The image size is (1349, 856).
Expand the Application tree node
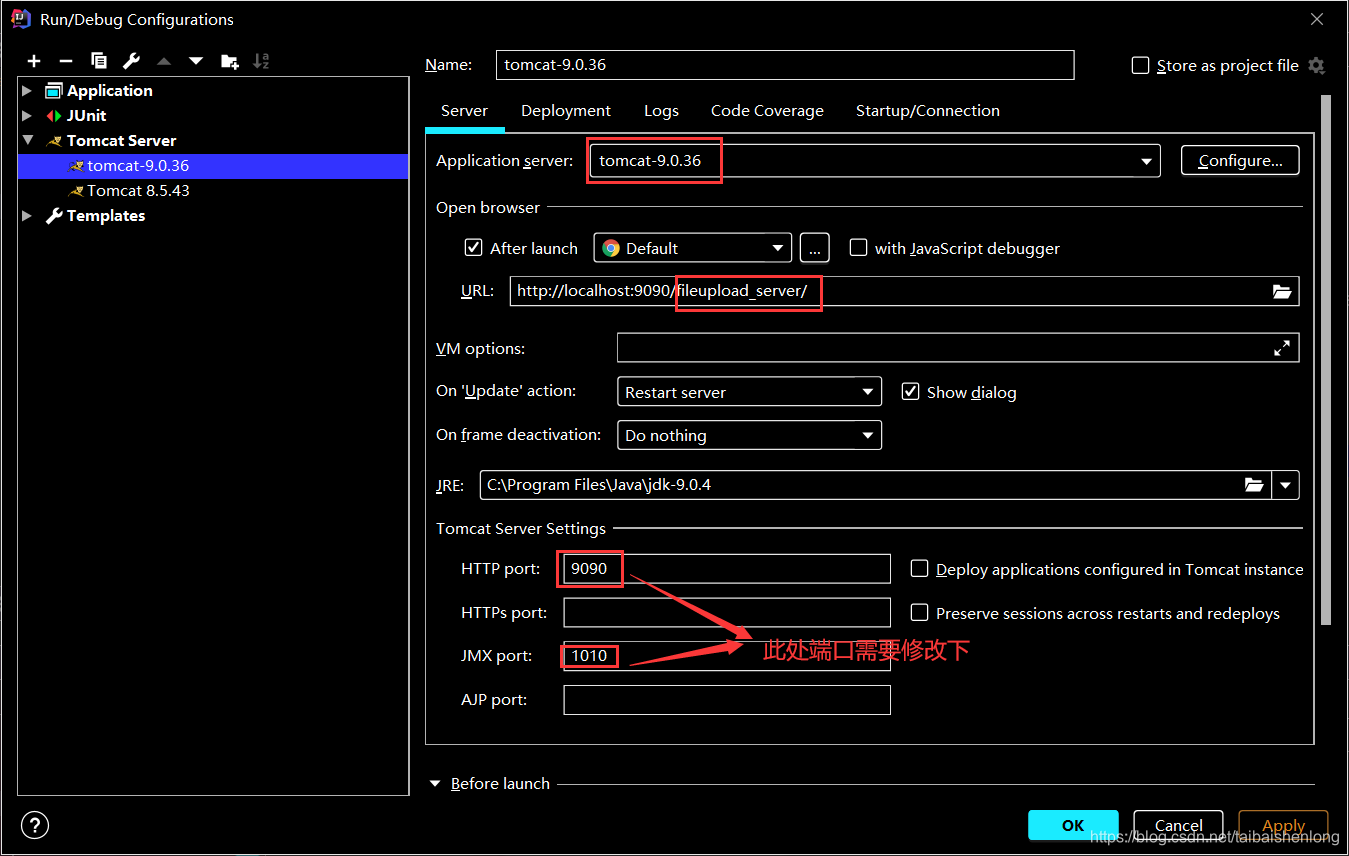click(28, 90)
